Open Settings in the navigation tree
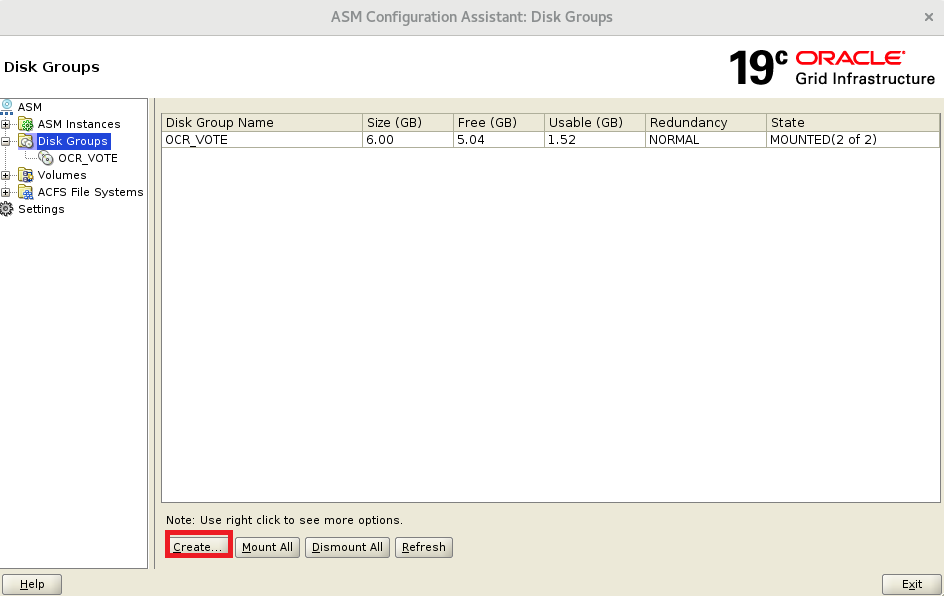This screenshot has width=944, height=596. pos(41,209)
